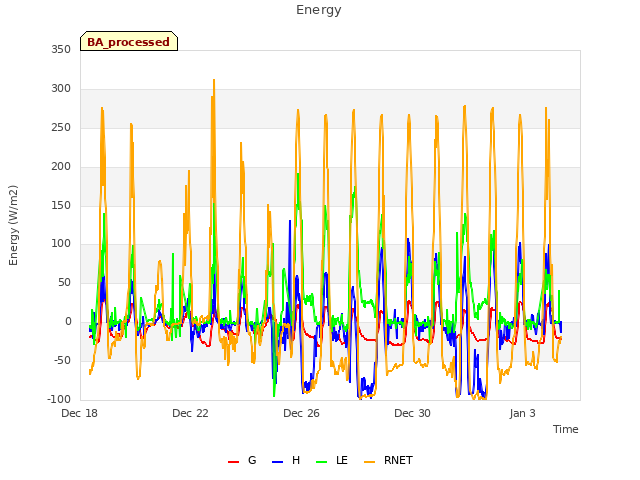Click the Dec 26 x-axis label

302,413
